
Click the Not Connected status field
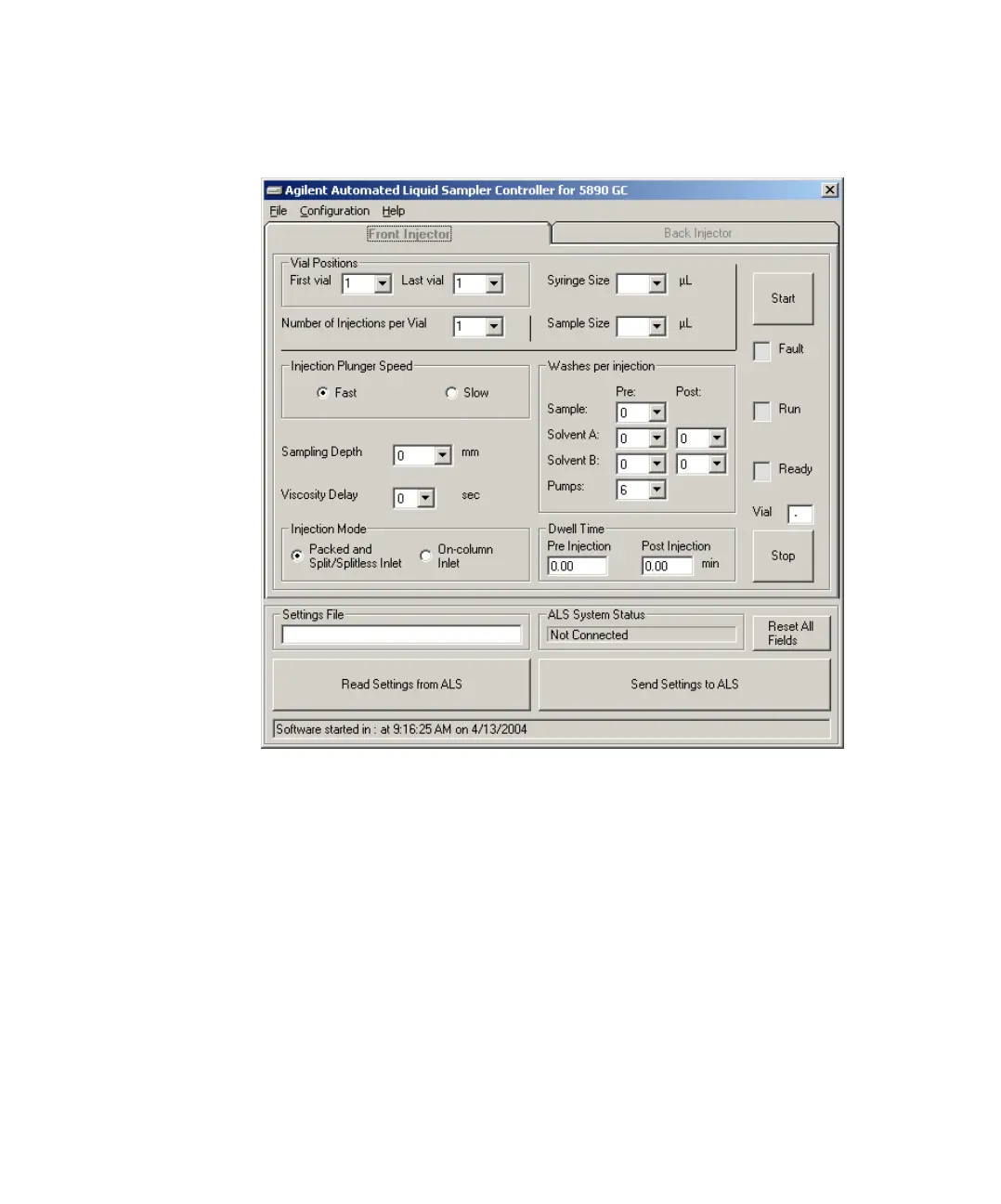coord(642,635)
